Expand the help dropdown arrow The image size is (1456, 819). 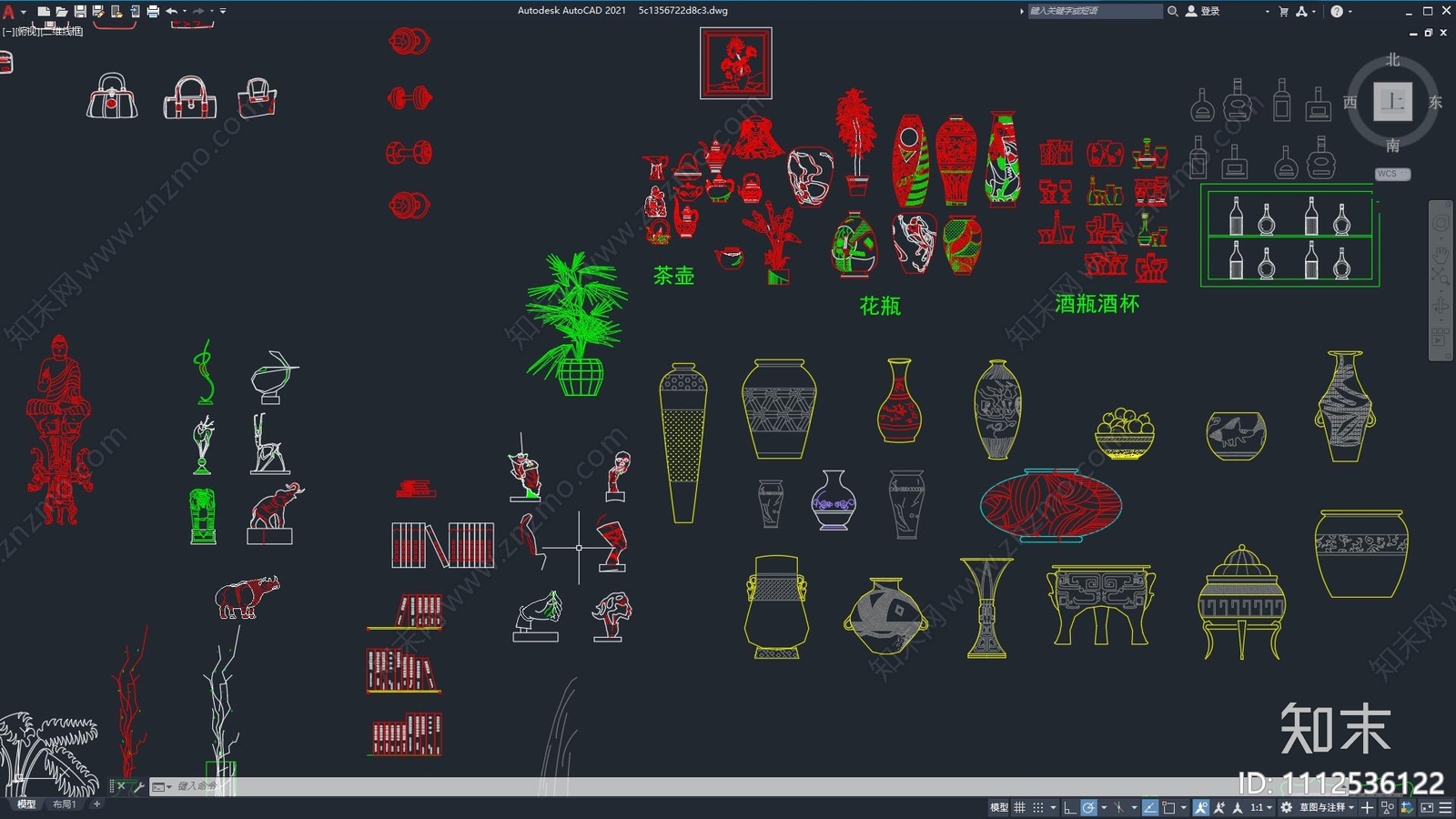coord(1350,11)
